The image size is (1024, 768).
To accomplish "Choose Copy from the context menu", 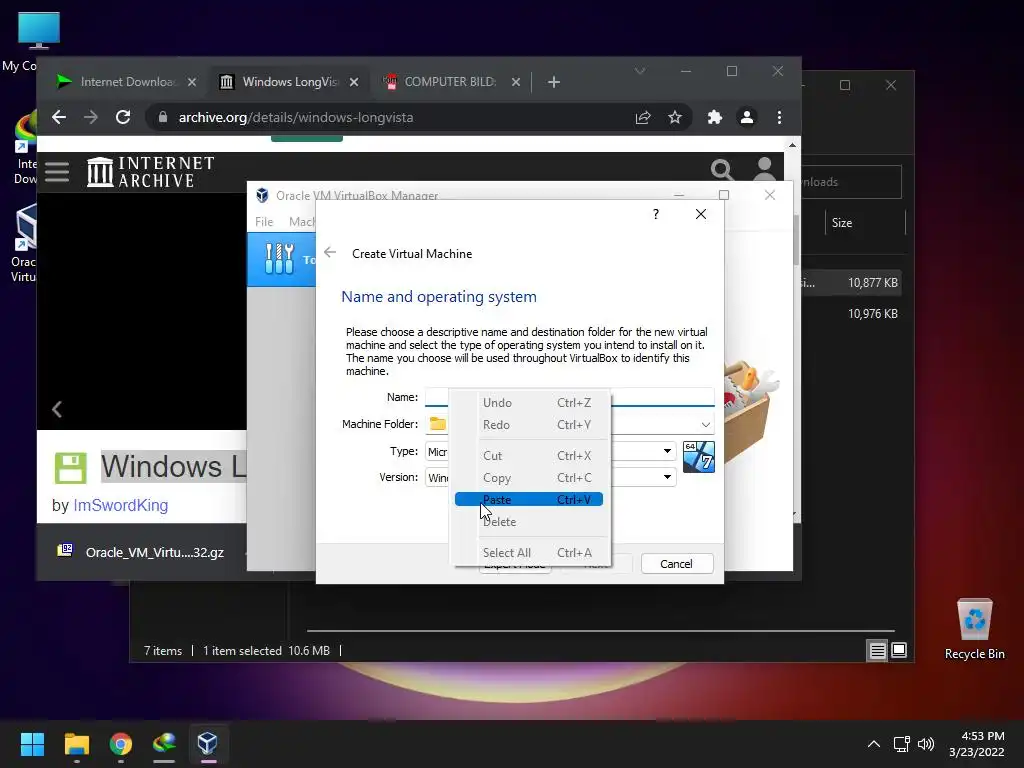I will [x=528, y=478].
